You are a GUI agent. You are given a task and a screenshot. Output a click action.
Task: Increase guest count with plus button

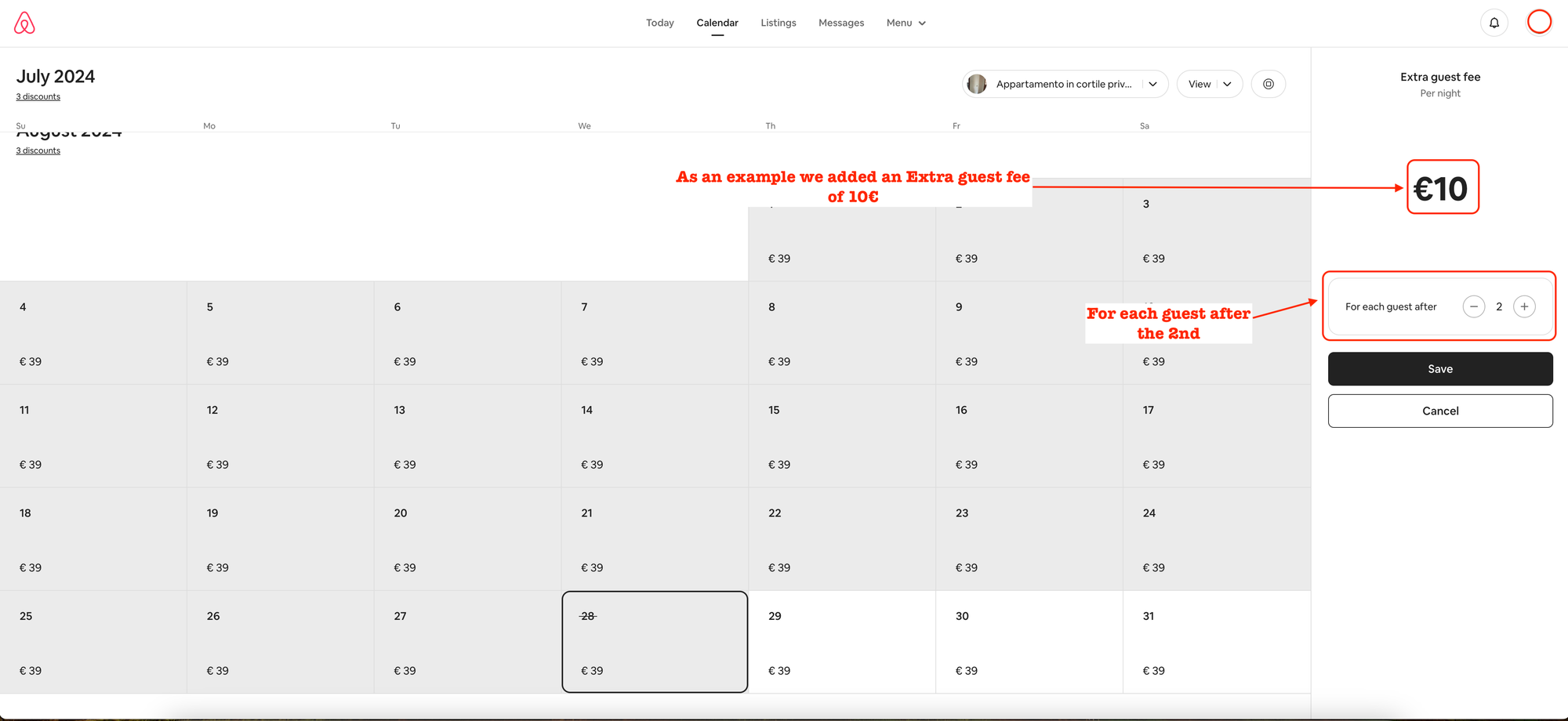1523,306
